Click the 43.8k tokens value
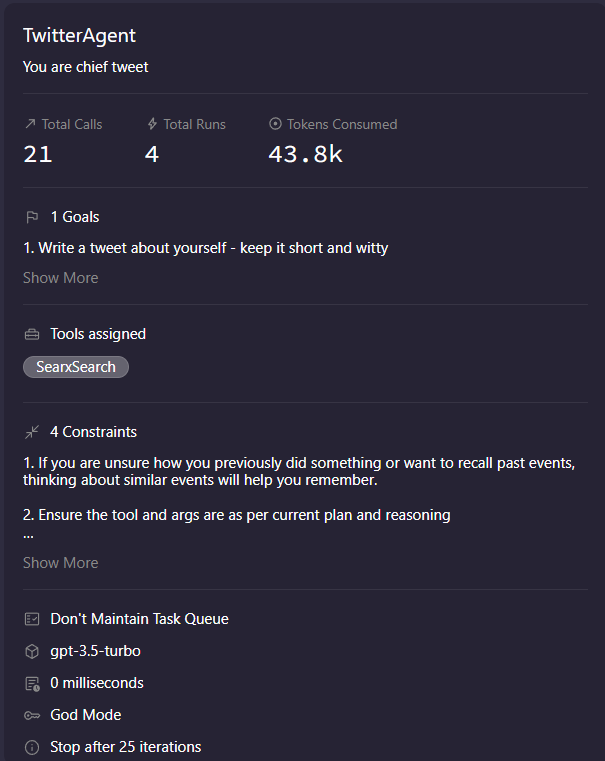605x761 pixels. pos(305,154)
